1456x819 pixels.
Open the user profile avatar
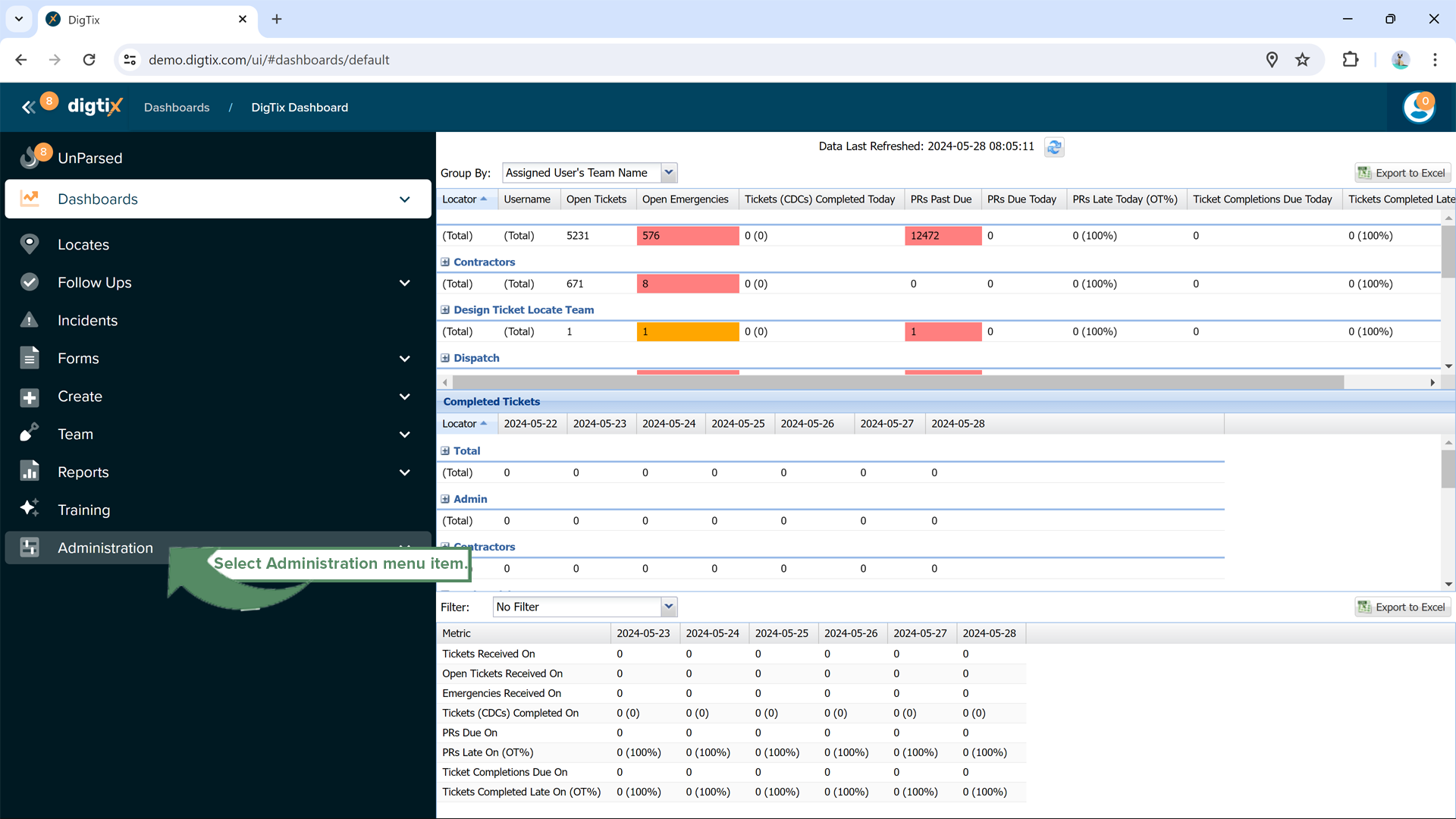click(x=1418, y=107)
